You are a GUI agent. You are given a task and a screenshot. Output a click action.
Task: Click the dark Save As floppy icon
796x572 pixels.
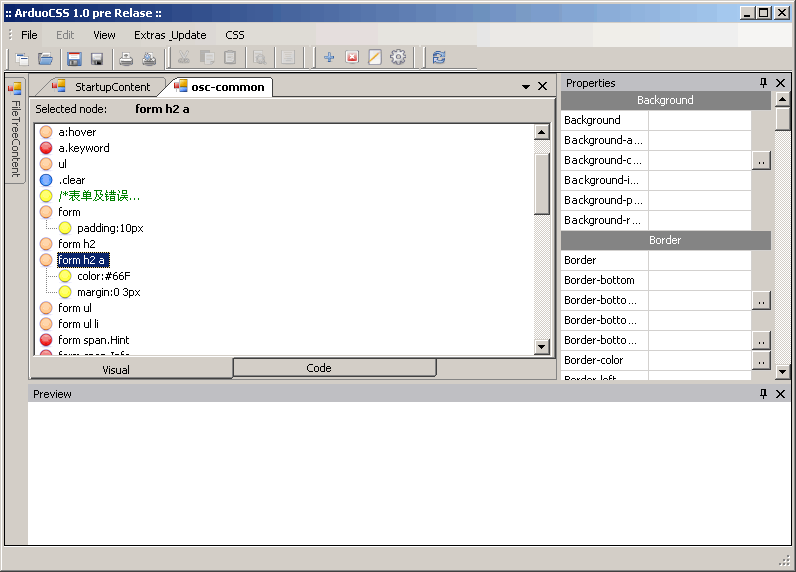(97, 58)
